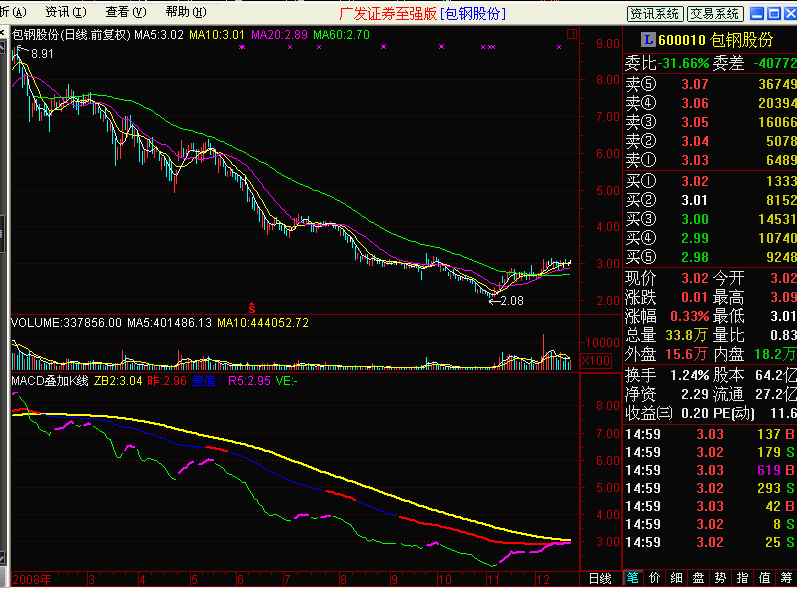This screenshot has height=589, width=797.
Task: Click the MA60:2.70 indicator label
Action: coord(342,35)
